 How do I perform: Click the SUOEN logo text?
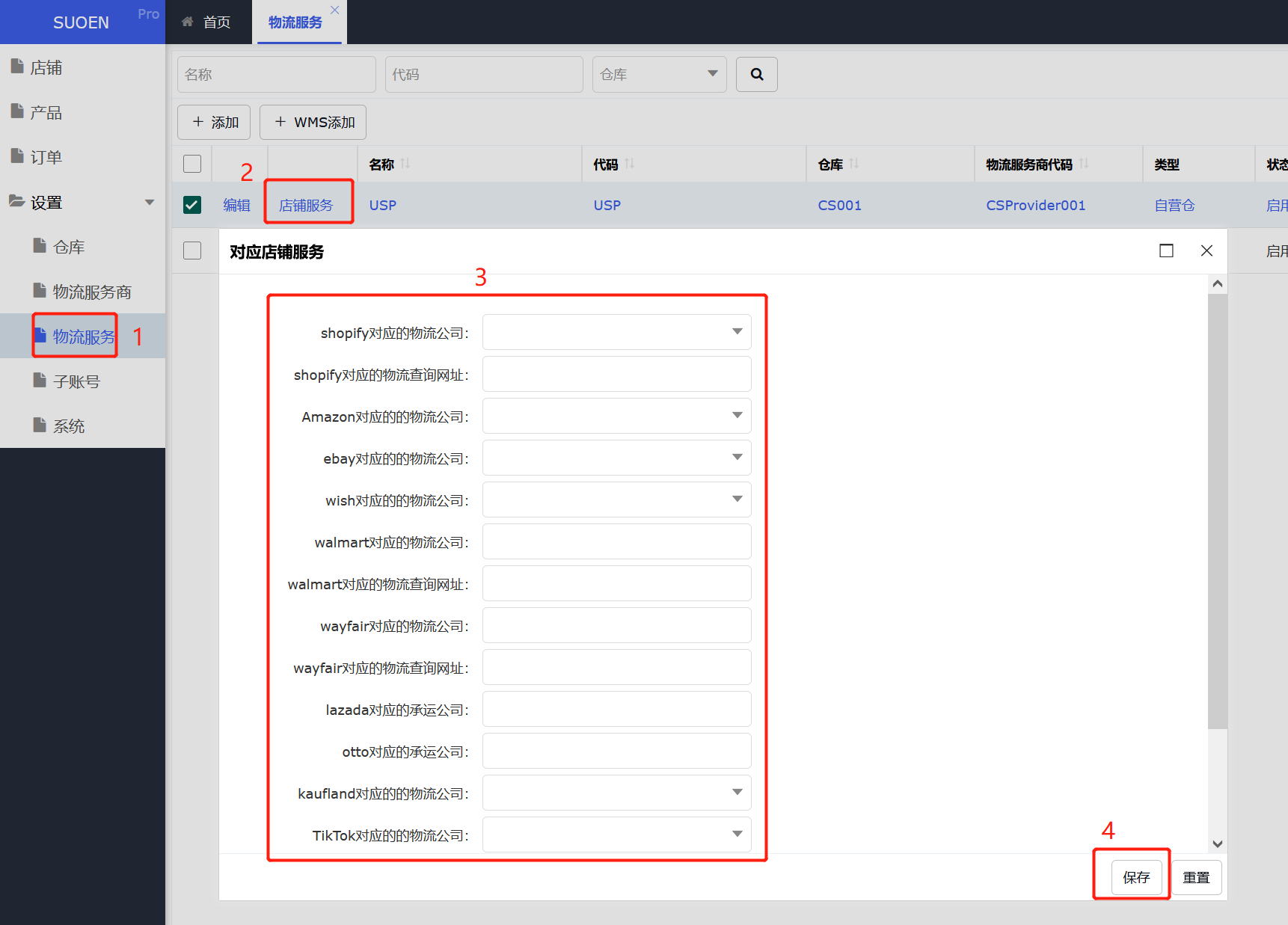81,22
